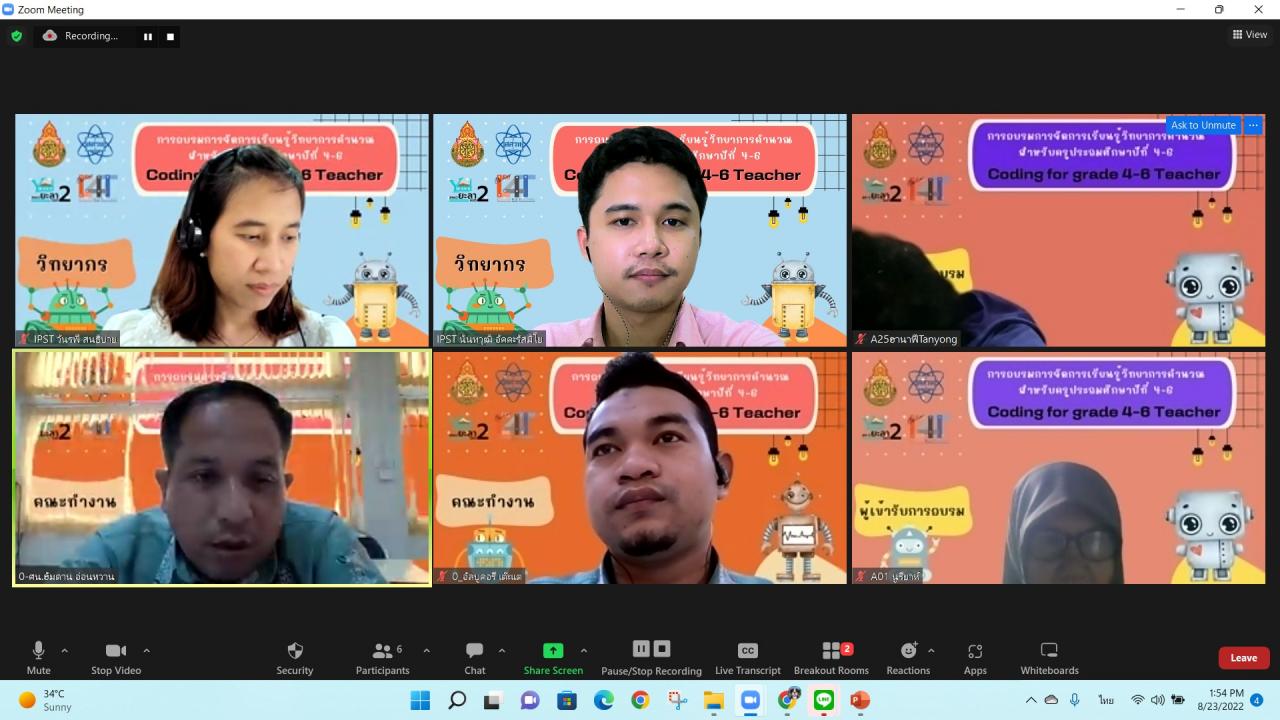Switch to Zoom taskbar icon

(750, 700)
